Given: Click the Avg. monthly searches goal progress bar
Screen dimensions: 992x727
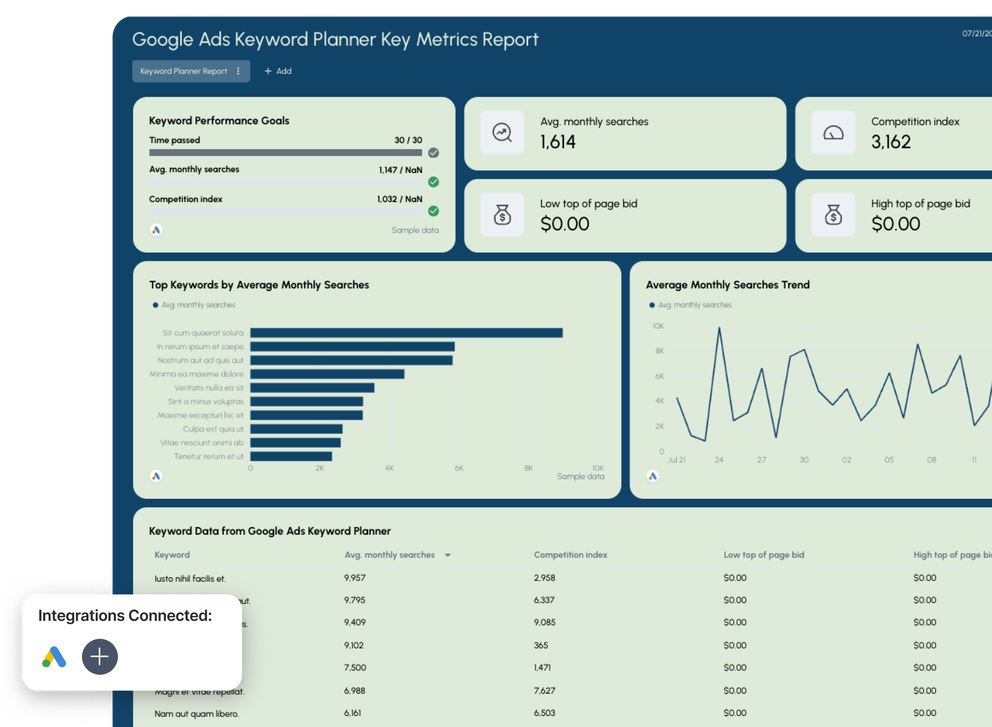Looking at the screenshot, I should [x=285, y=182].
